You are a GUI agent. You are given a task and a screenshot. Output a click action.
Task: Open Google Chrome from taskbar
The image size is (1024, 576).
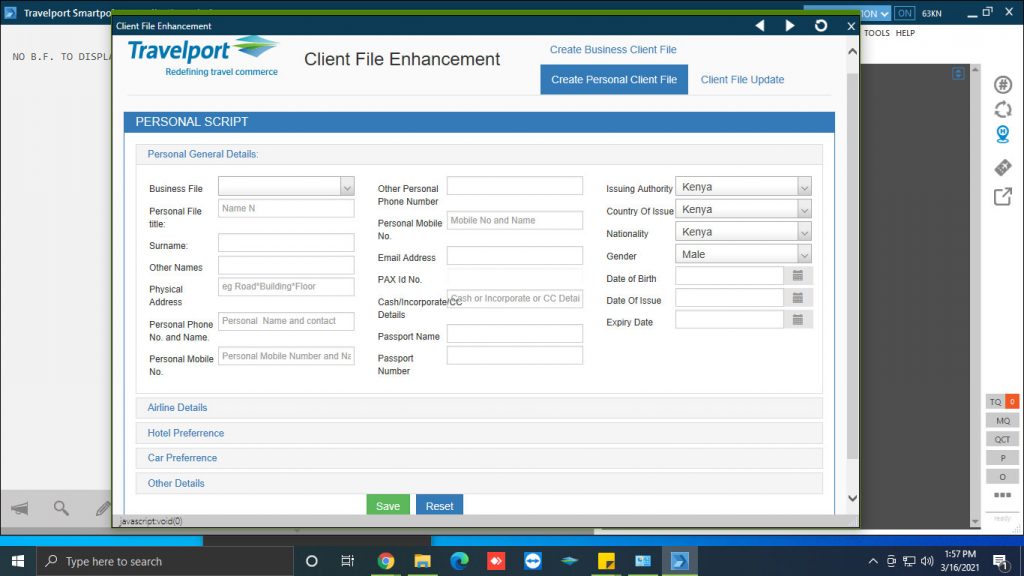coord(385,561)
